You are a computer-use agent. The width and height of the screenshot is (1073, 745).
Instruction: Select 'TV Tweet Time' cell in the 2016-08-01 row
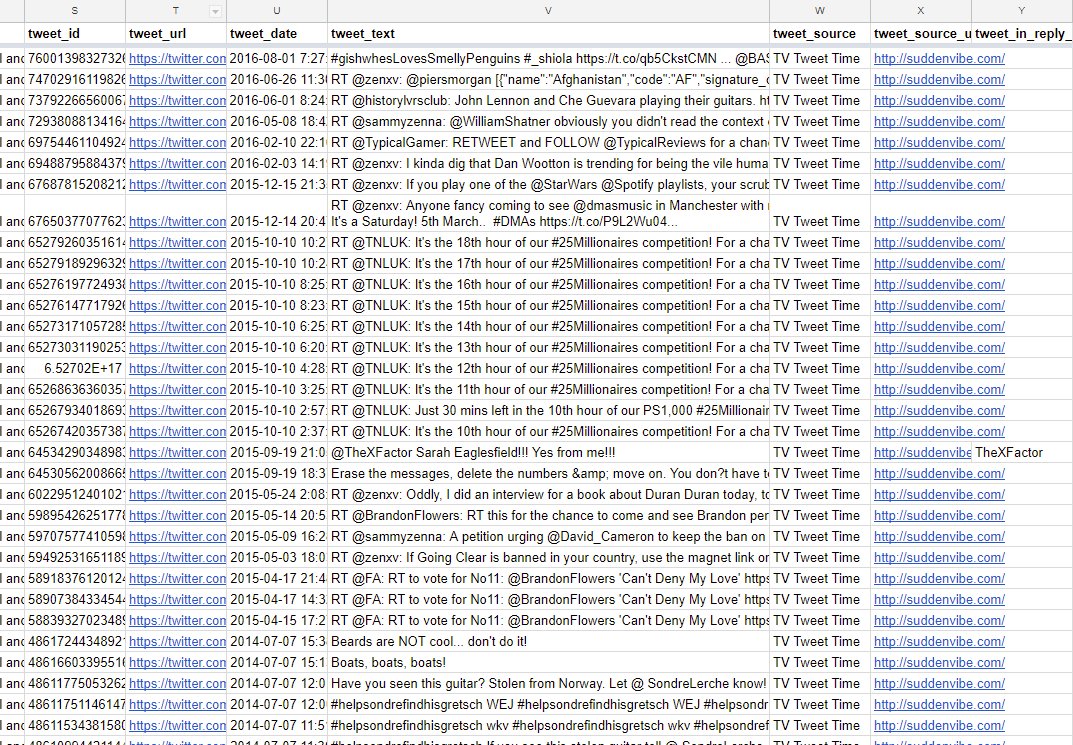(819, 59)
